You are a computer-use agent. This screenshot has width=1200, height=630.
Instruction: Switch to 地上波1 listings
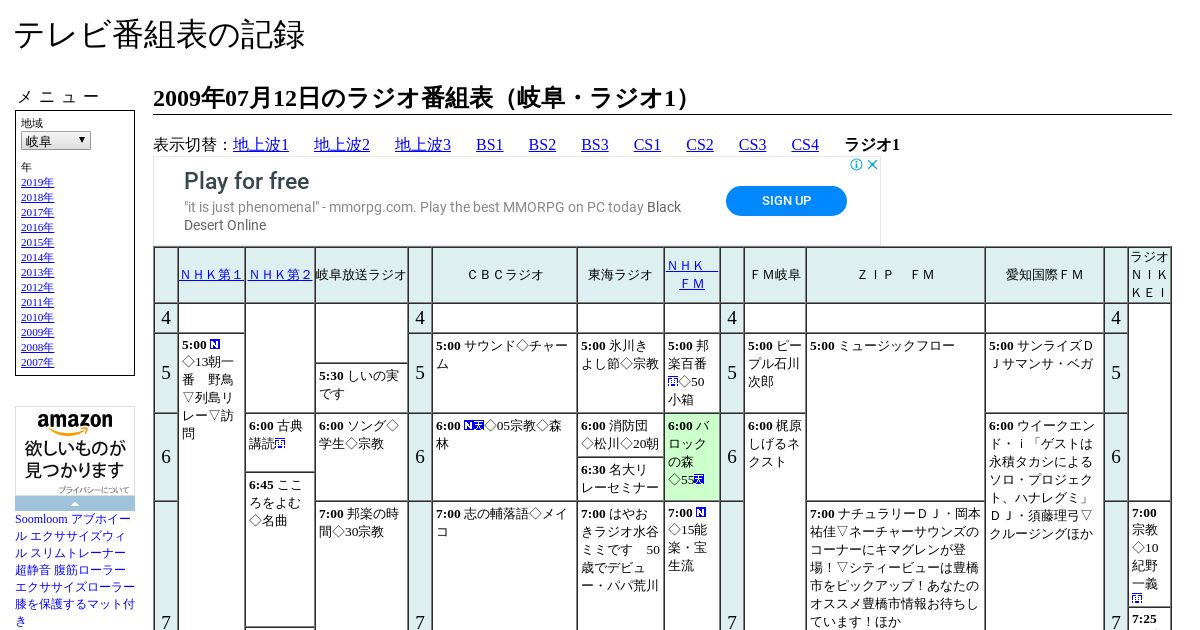click(x=261, y=145)
